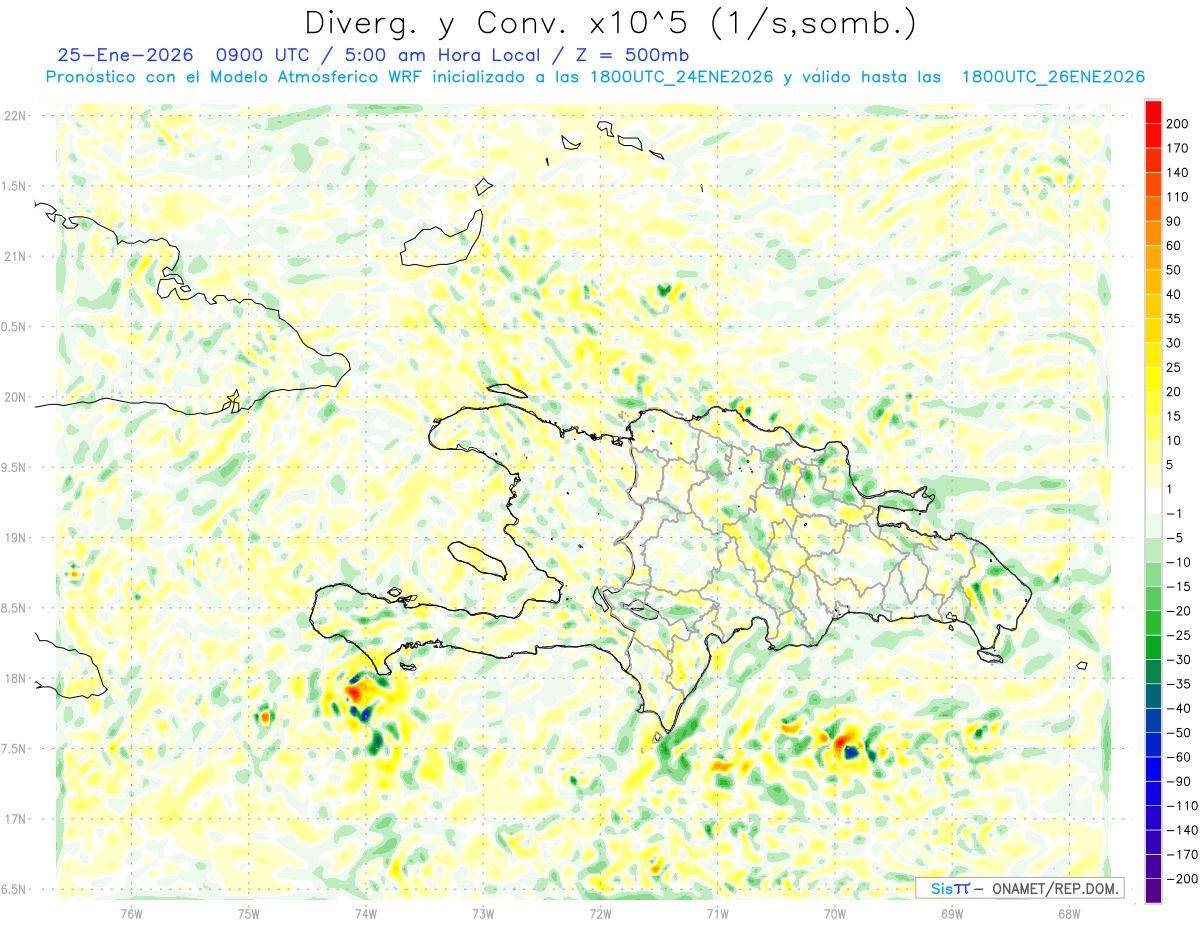Viewport: 1200px width, 927px height.
Task: Click the 'SisTT - ONAMET/REP.DOM.' credit box
Action: (1020, 888)
